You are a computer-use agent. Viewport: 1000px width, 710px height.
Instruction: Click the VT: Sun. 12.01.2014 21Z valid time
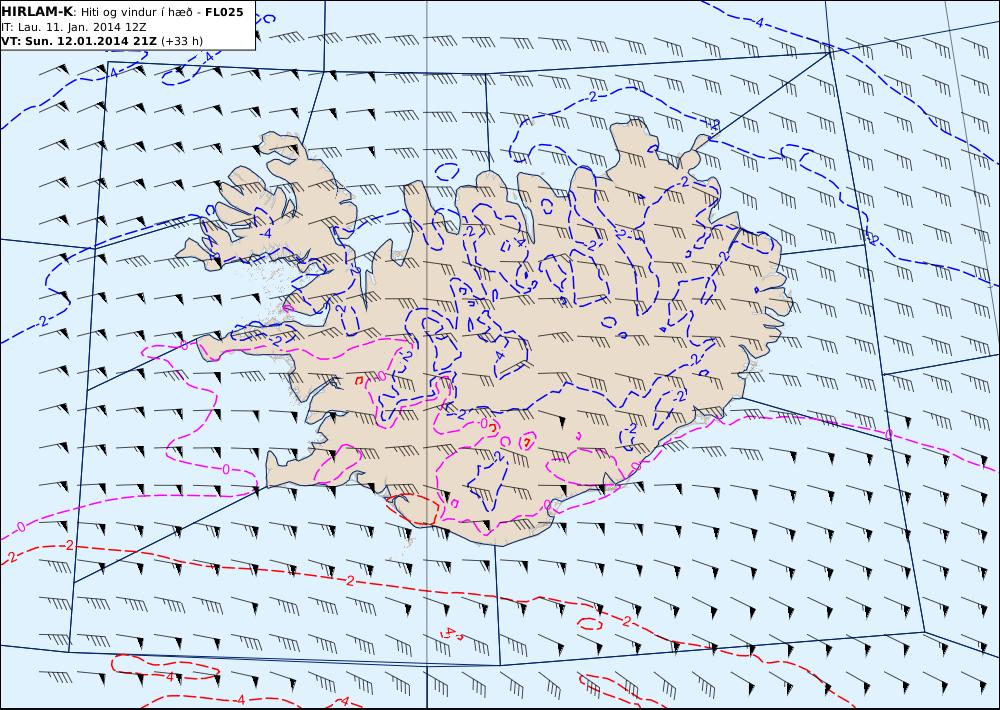click(x=80, y=41)
